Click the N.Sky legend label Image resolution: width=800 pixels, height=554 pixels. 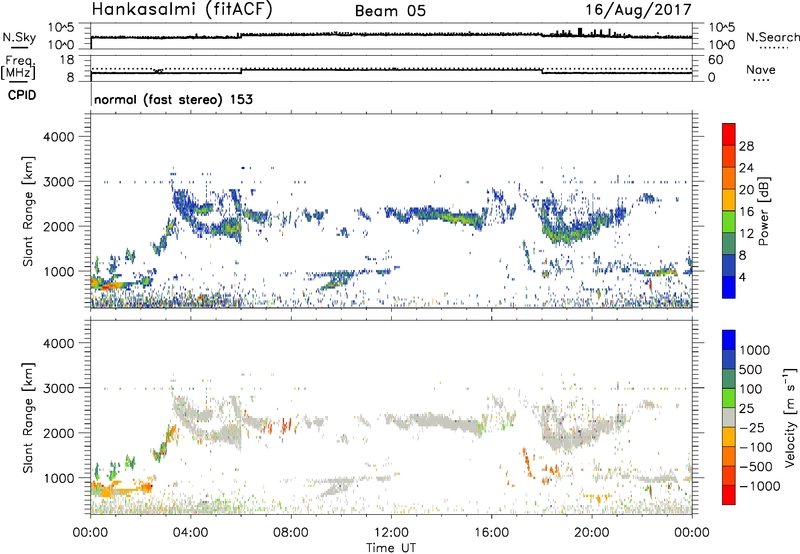pyautogui.click(x=19, y=37)
